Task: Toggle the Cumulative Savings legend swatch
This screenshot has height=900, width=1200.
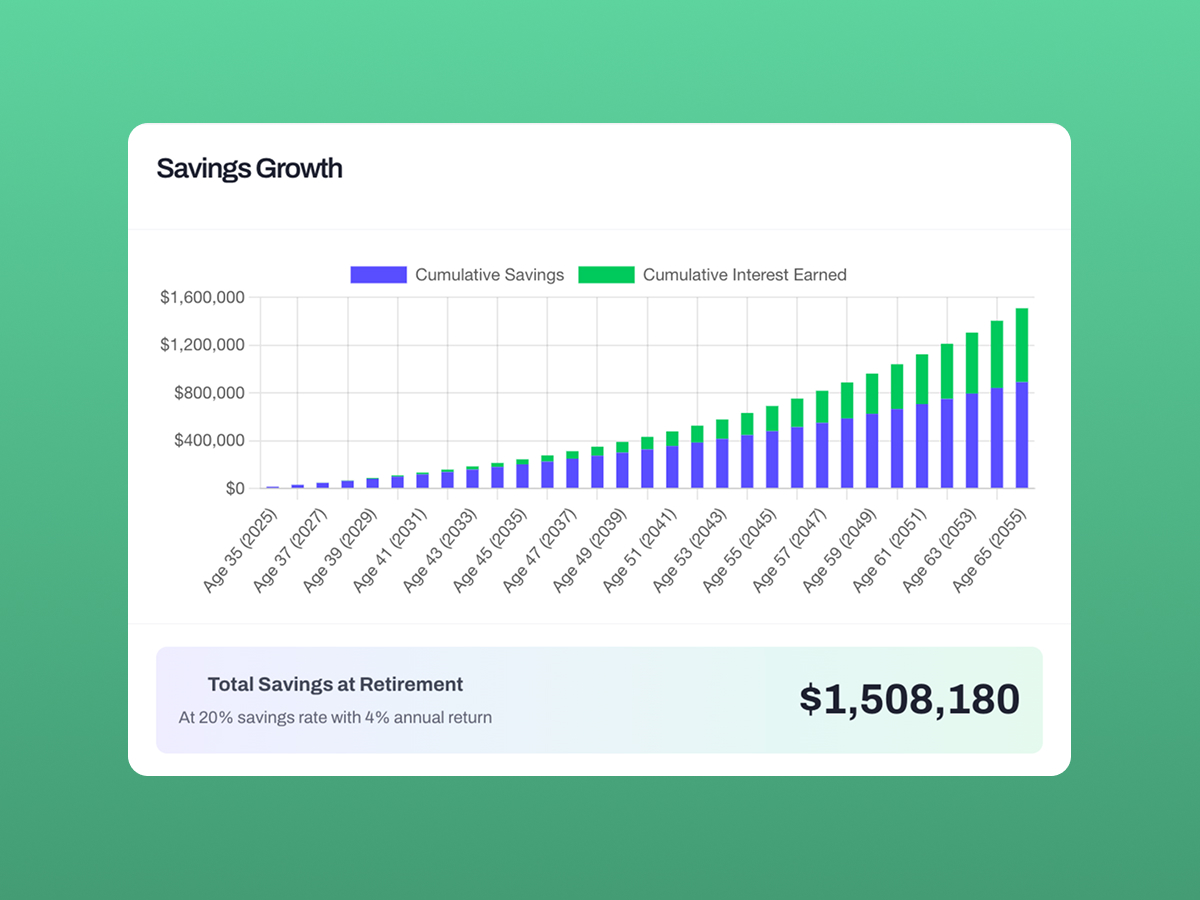Action: (x=378, y=275)
